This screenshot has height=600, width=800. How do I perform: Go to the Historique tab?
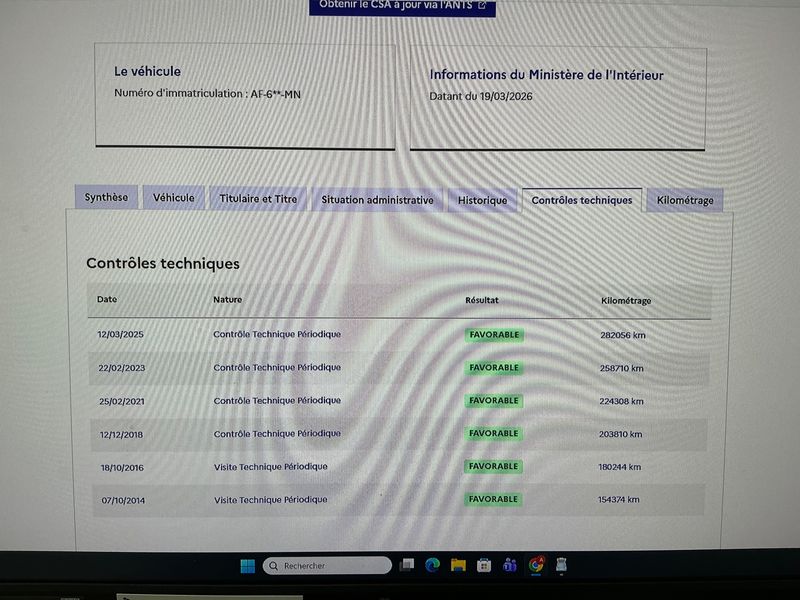click(x=482, y=200)
